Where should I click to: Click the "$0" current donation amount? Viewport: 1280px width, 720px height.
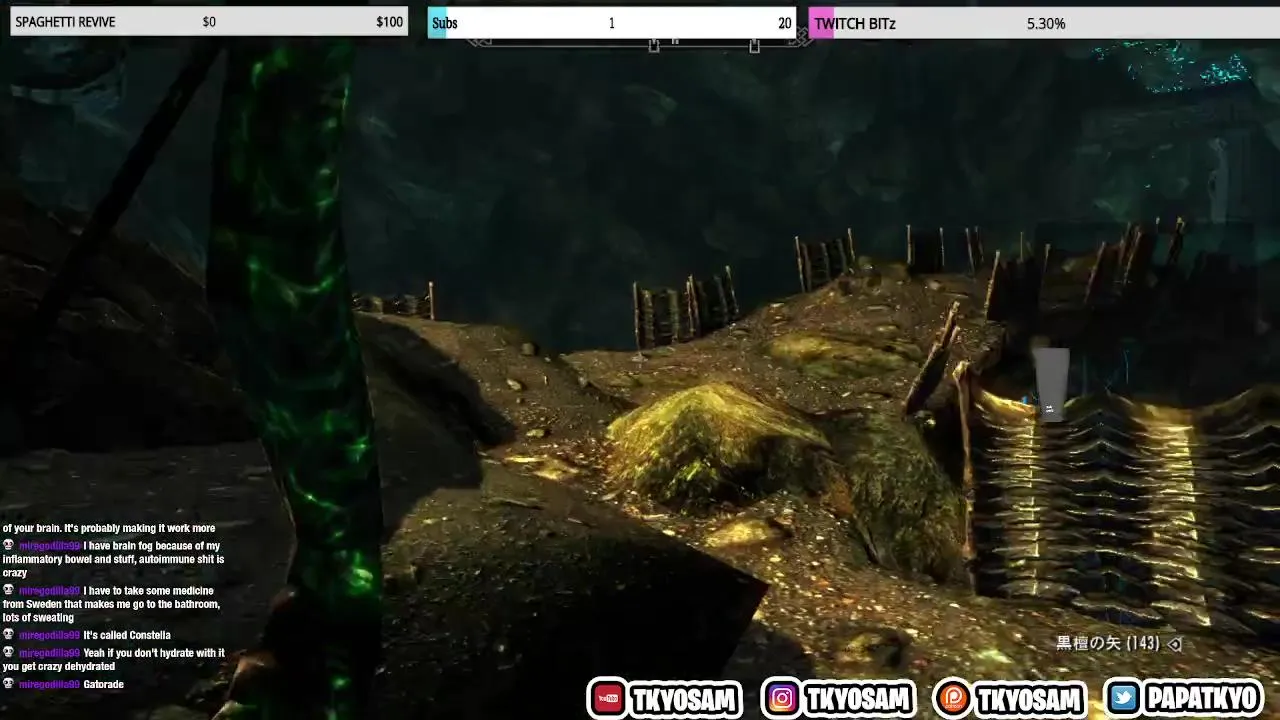pos(209,22)
